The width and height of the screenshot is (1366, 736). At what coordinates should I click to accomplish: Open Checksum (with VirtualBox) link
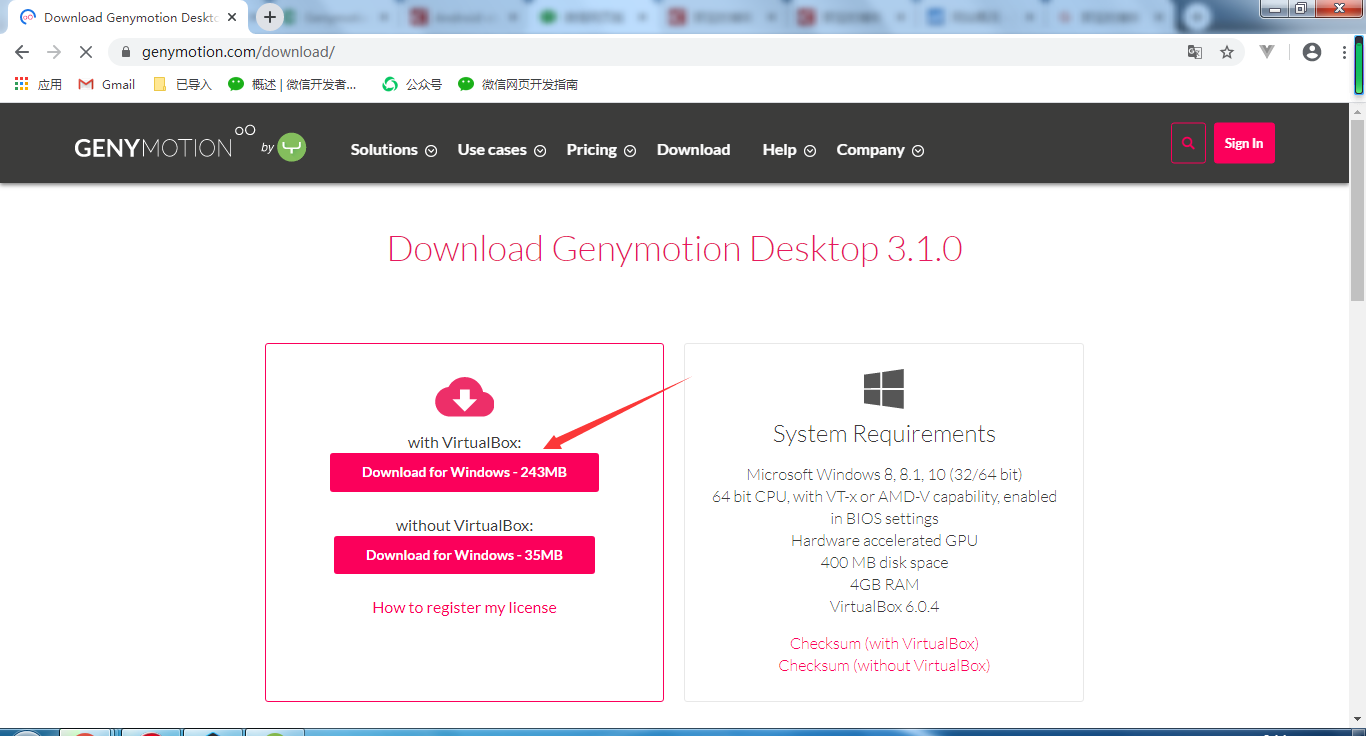(884, 643)
